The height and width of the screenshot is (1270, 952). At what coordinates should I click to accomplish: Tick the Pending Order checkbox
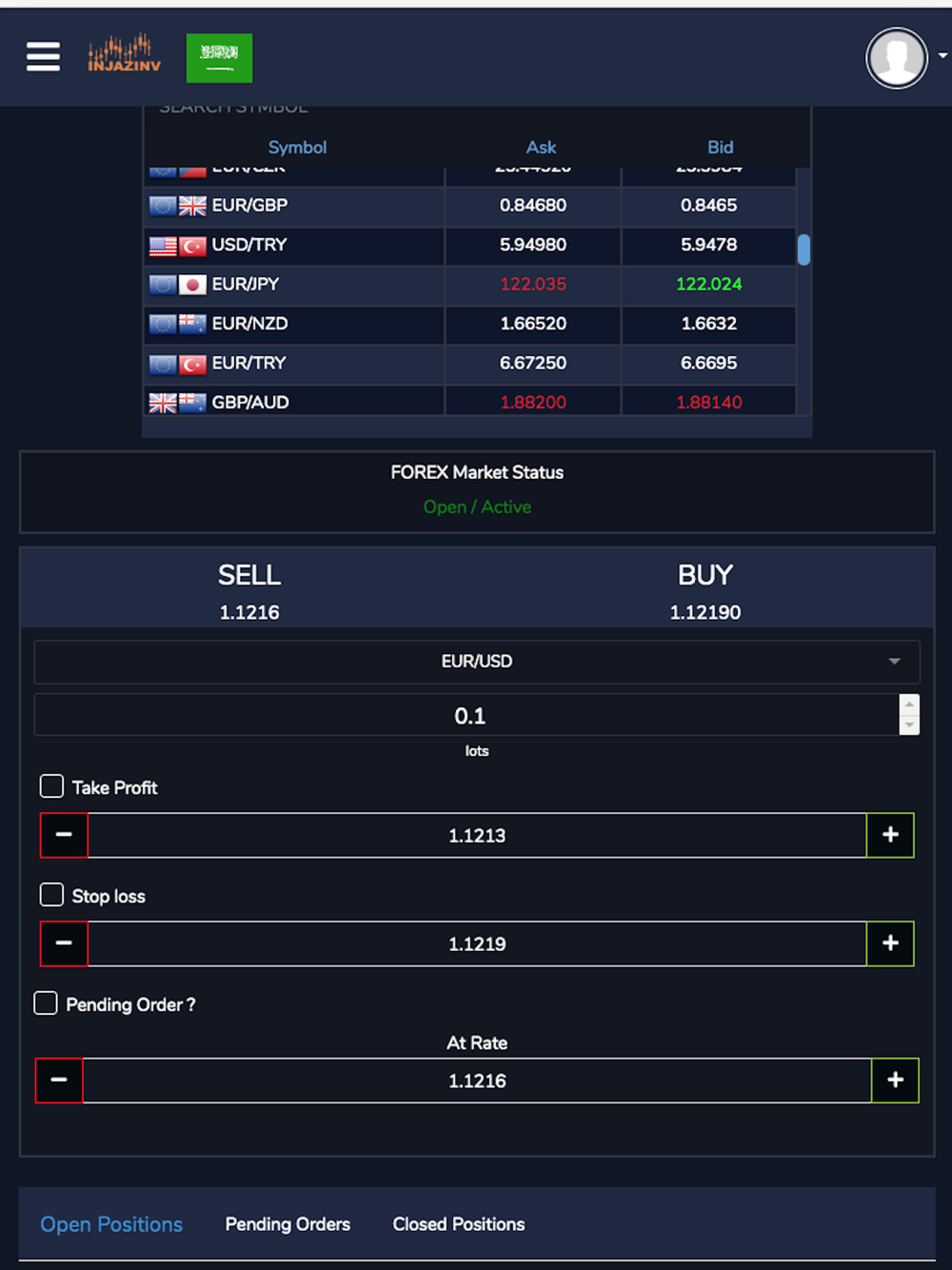pyautogui.click(x=46, y=1003)
